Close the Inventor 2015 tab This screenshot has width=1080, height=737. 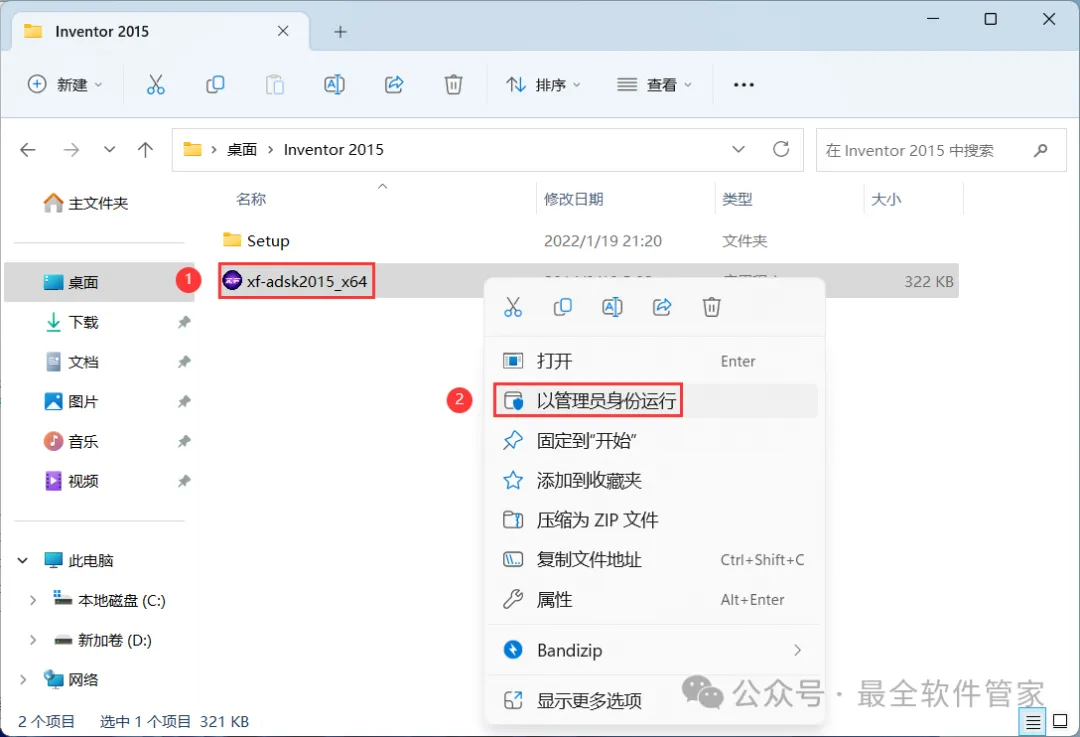click(283, 31)
